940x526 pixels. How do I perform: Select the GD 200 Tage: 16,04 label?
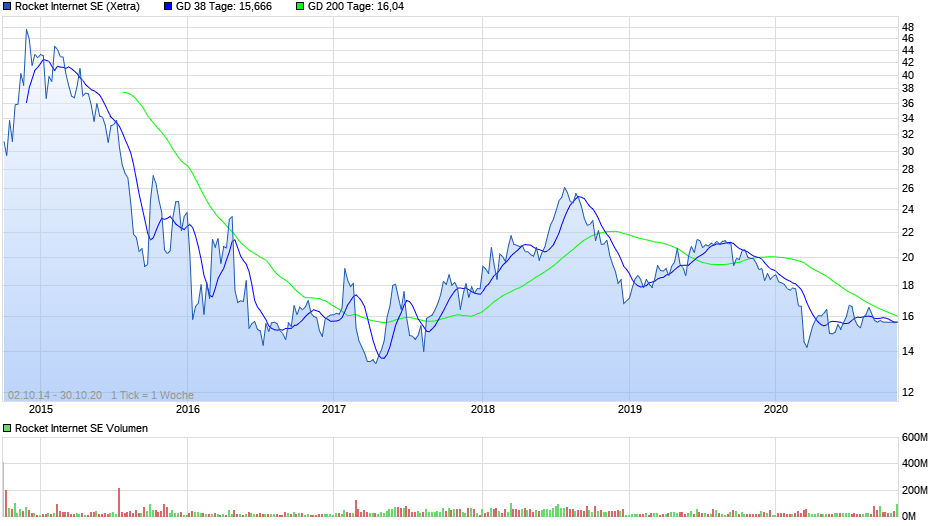pos(356,7)
